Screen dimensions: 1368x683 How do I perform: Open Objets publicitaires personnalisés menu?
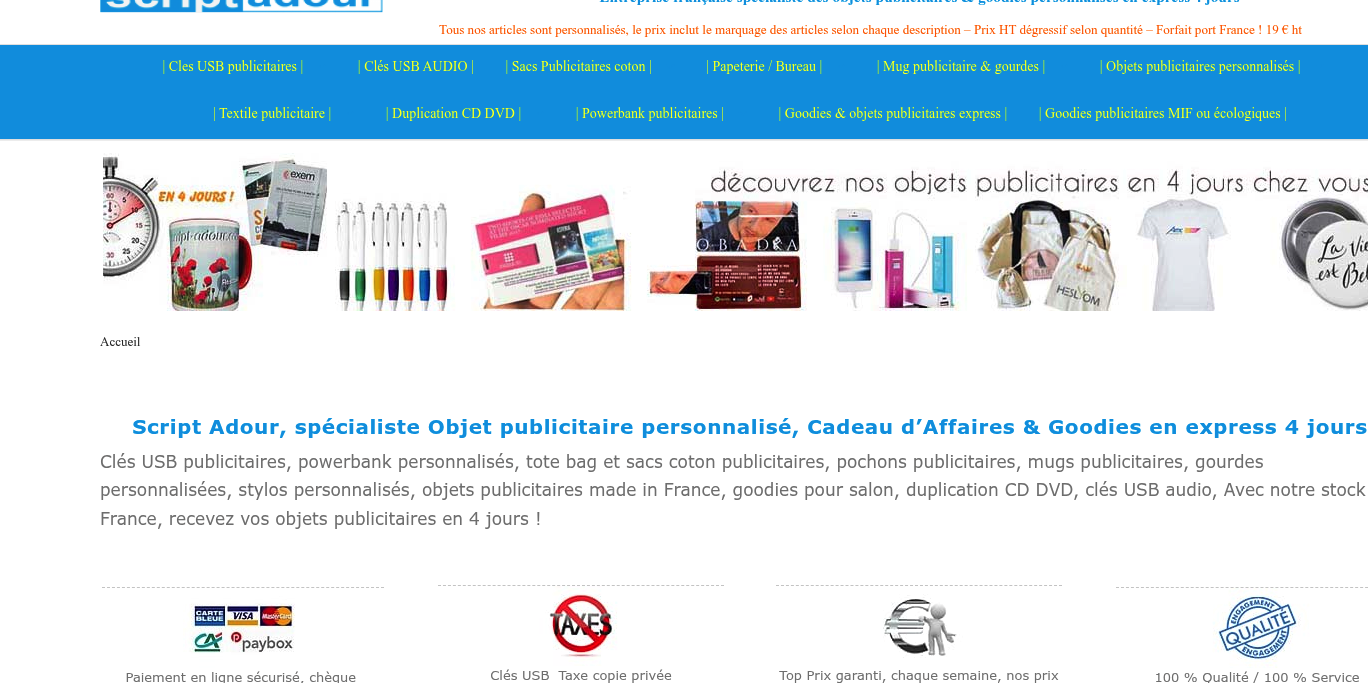[1200, 67]
